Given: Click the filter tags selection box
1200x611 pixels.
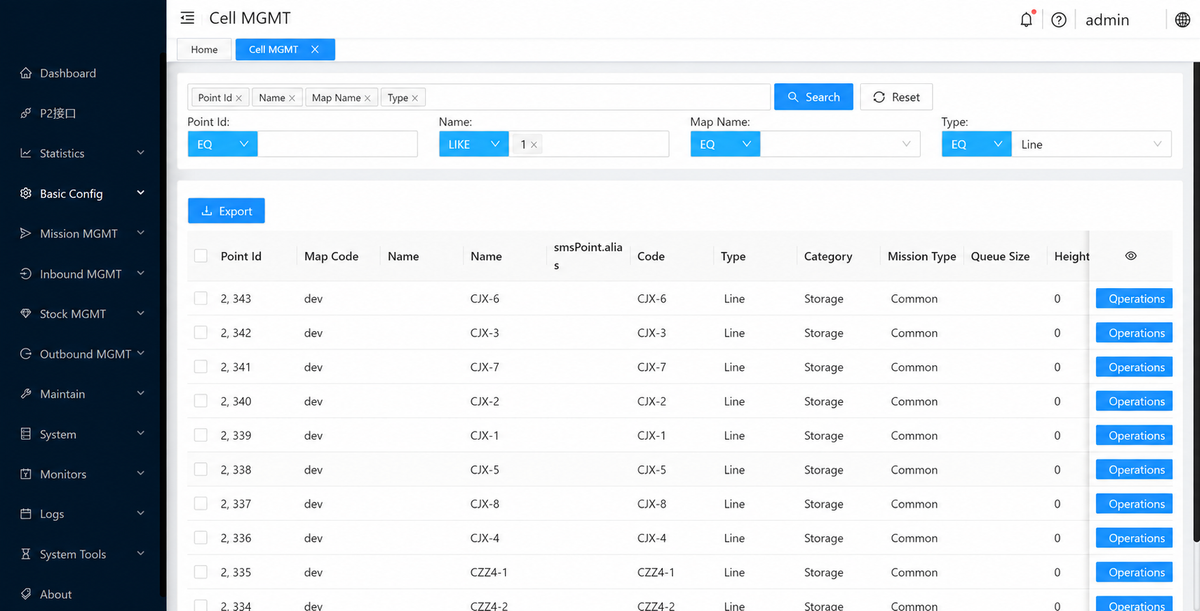Looking at the screenshot, I should [x=479, y=97].
